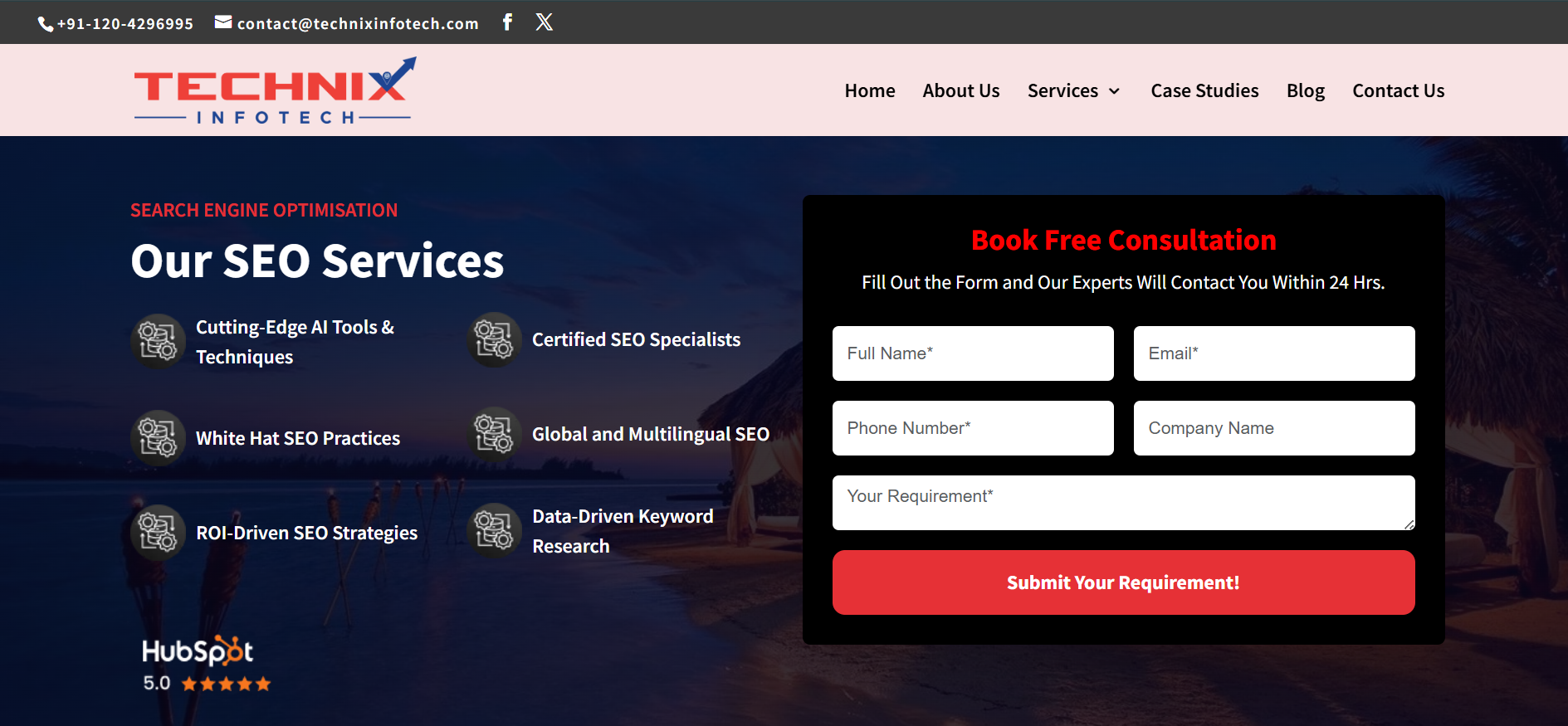Viewport: 1568px width, 726px height.
Task: Focus the Email input field
Action: 1274,353
